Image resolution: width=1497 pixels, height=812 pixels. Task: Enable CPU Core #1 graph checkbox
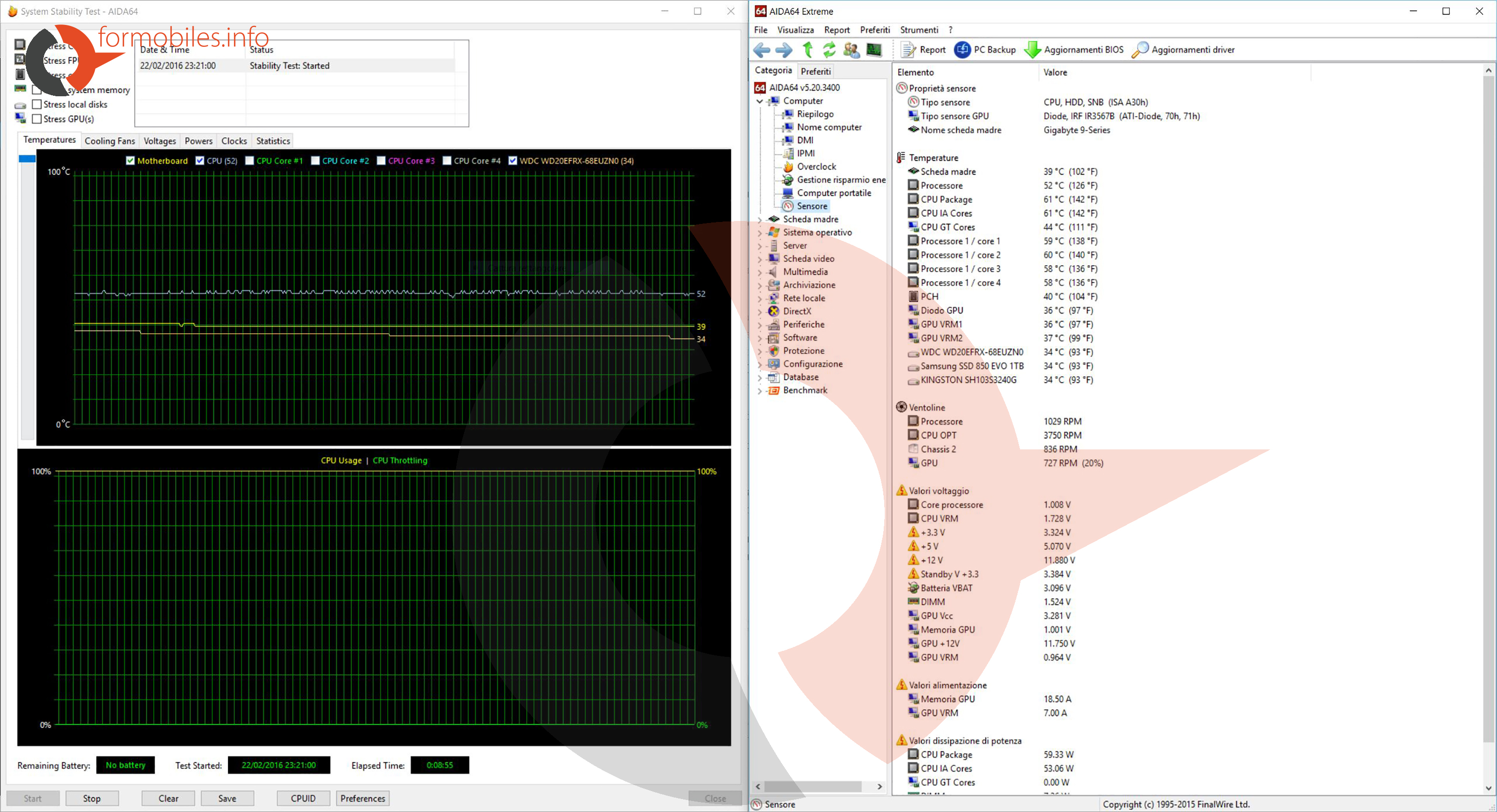coord(250,161)
